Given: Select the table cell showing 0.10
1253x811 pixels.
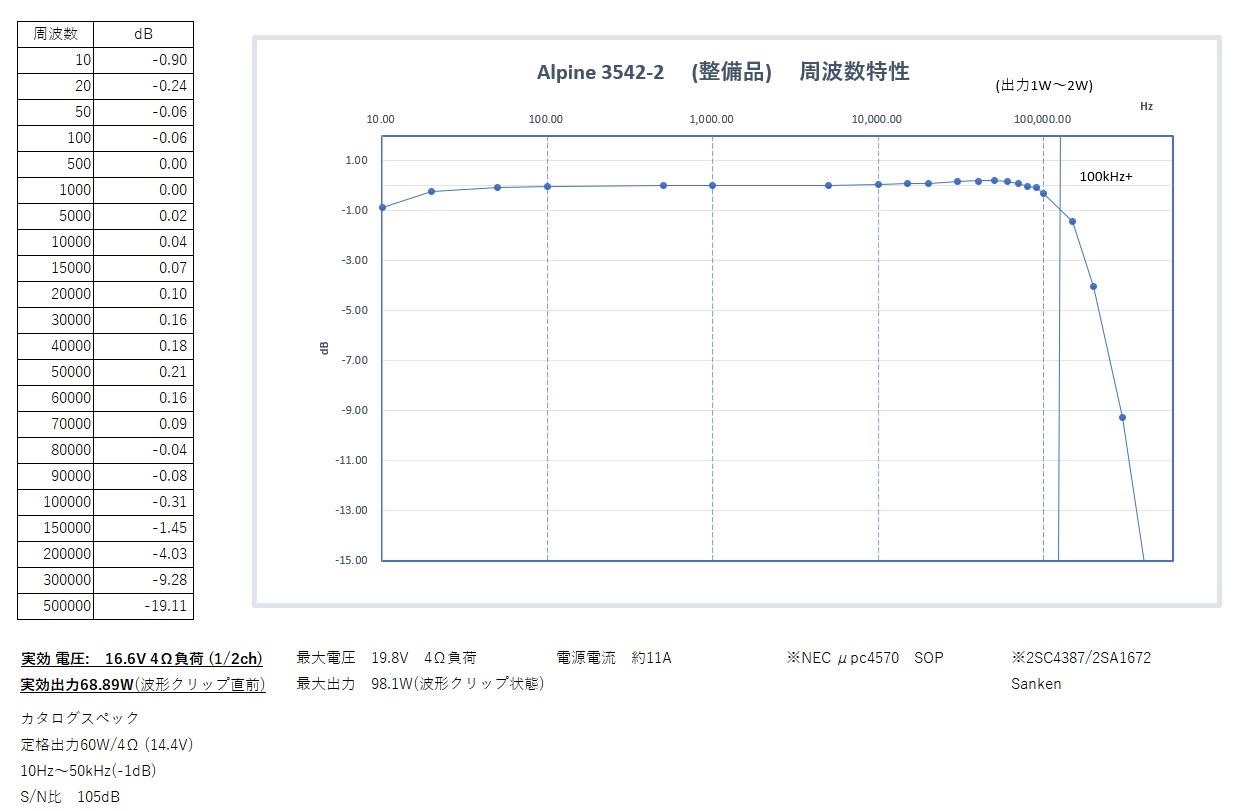Looking at the screenshot, I should [x=143, y=294].
